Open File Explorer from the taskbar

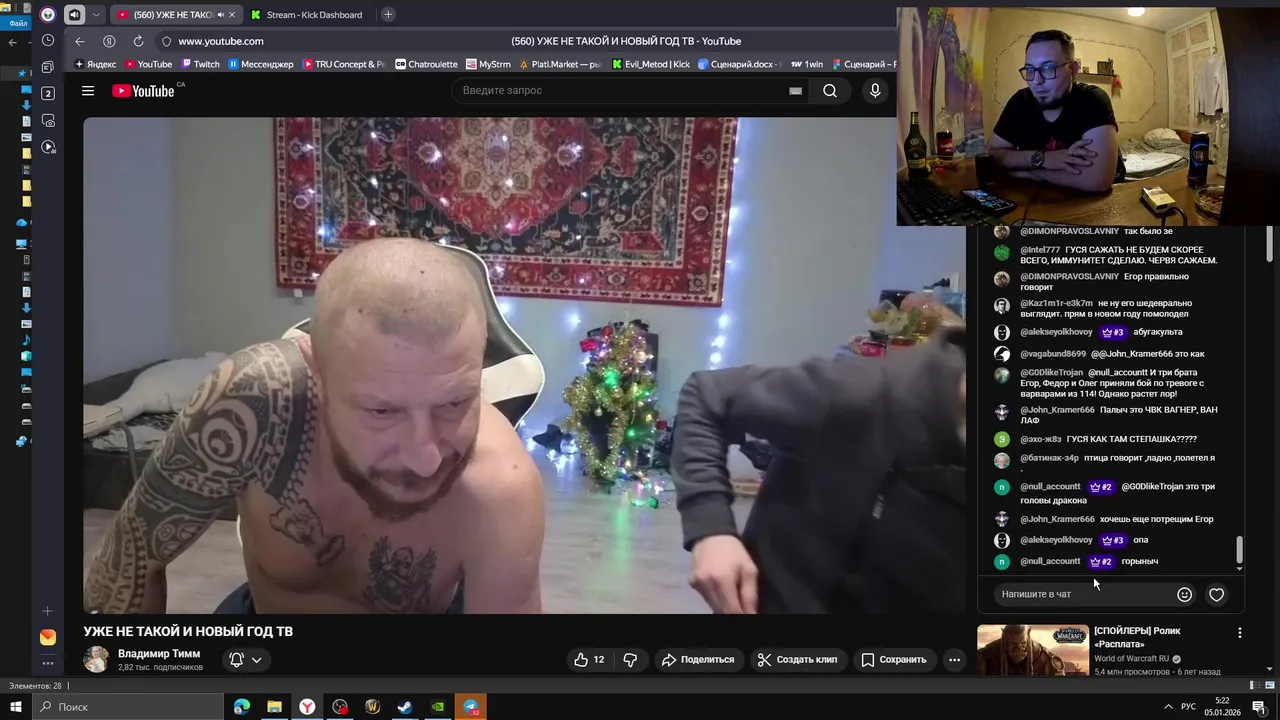tap(274, 707)
